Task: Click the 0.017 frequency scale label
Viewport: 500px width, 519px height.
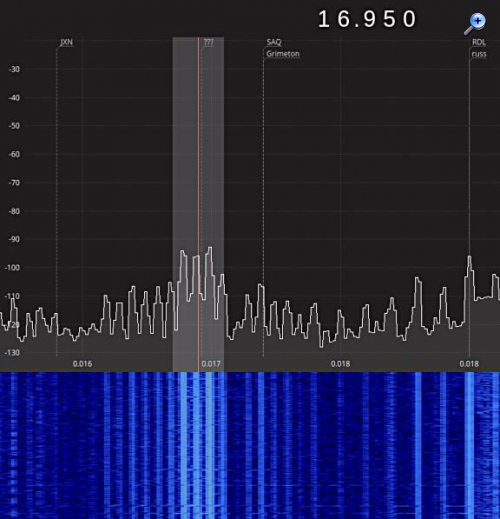Action: click(211, 364)
